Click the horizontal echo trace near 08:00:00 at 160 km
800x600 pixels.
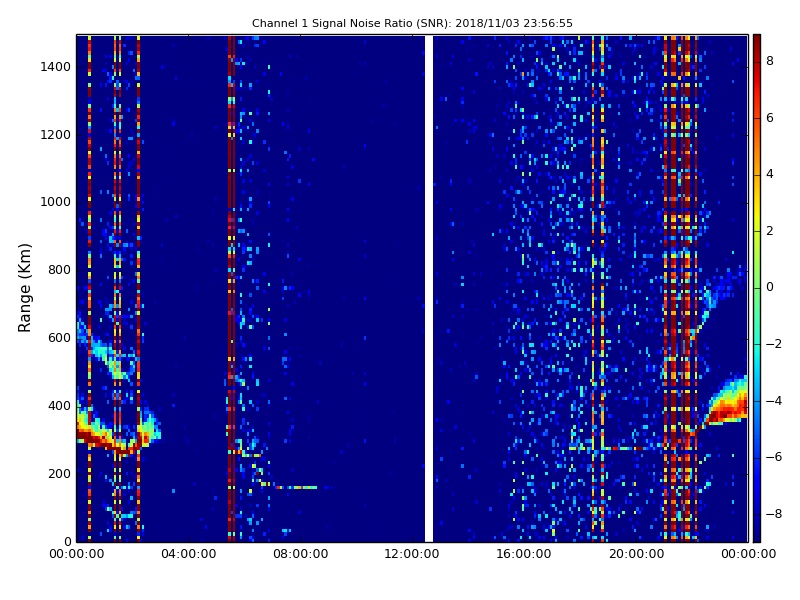point(296,488)
